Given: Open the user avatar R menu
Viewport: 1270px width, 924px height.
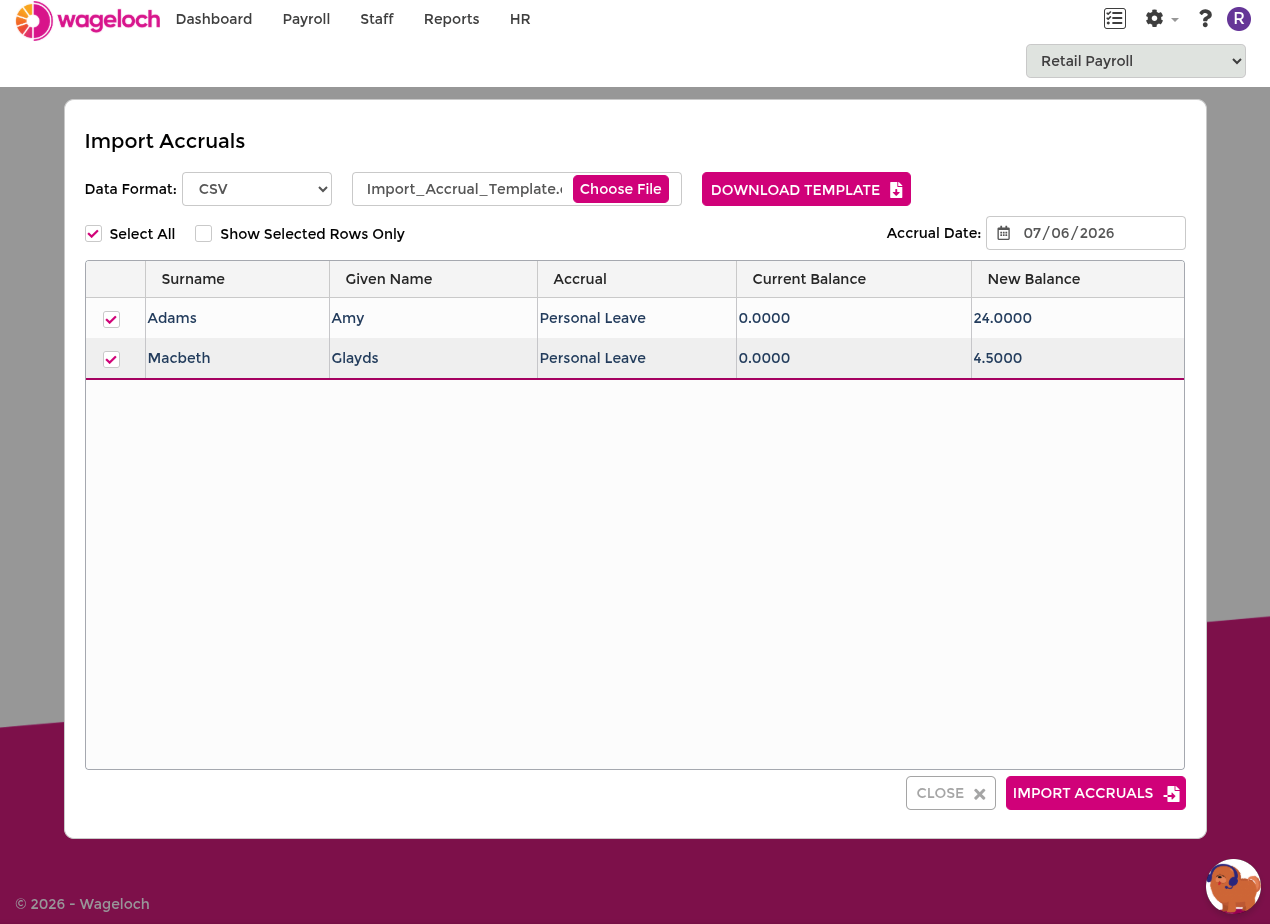Looking at the screenshot, I should coord(1239,19).
